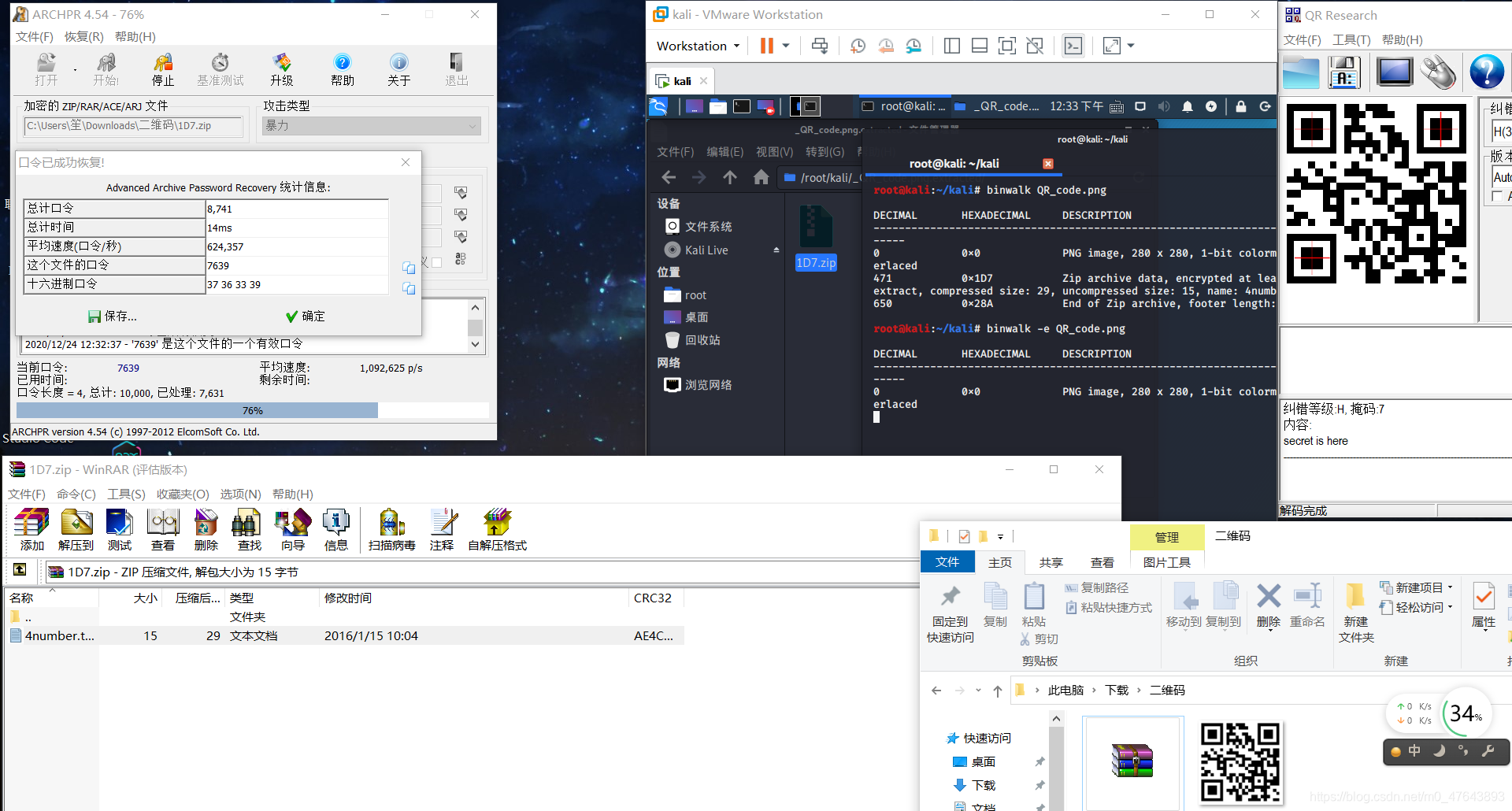Viewport: 1512px width, 811px height.
Task: Toggle IME Chinese/English 中 button
Action: (1414, 750)
